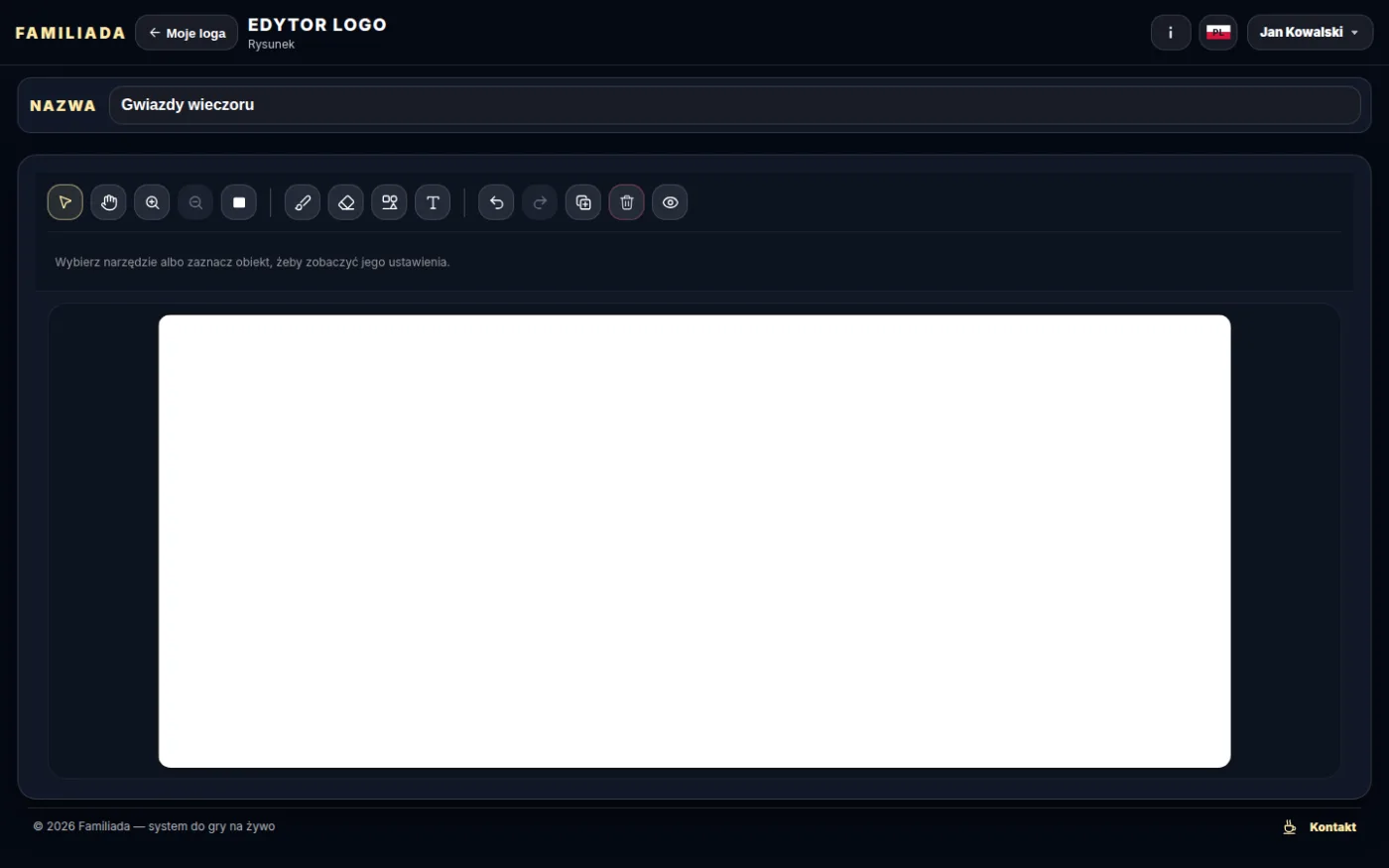Click the zoom out magnifier icon

195,202
